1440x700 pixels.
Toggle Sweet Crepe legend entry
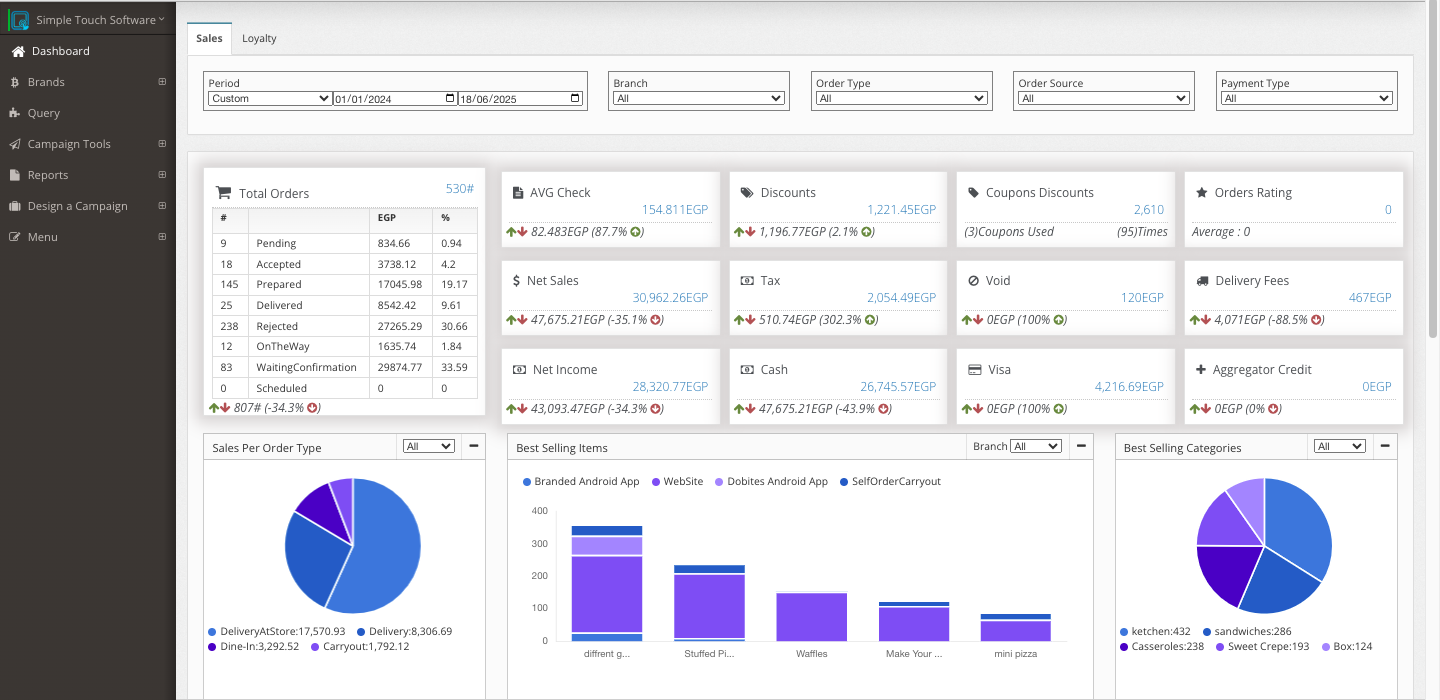(1263, 646)
